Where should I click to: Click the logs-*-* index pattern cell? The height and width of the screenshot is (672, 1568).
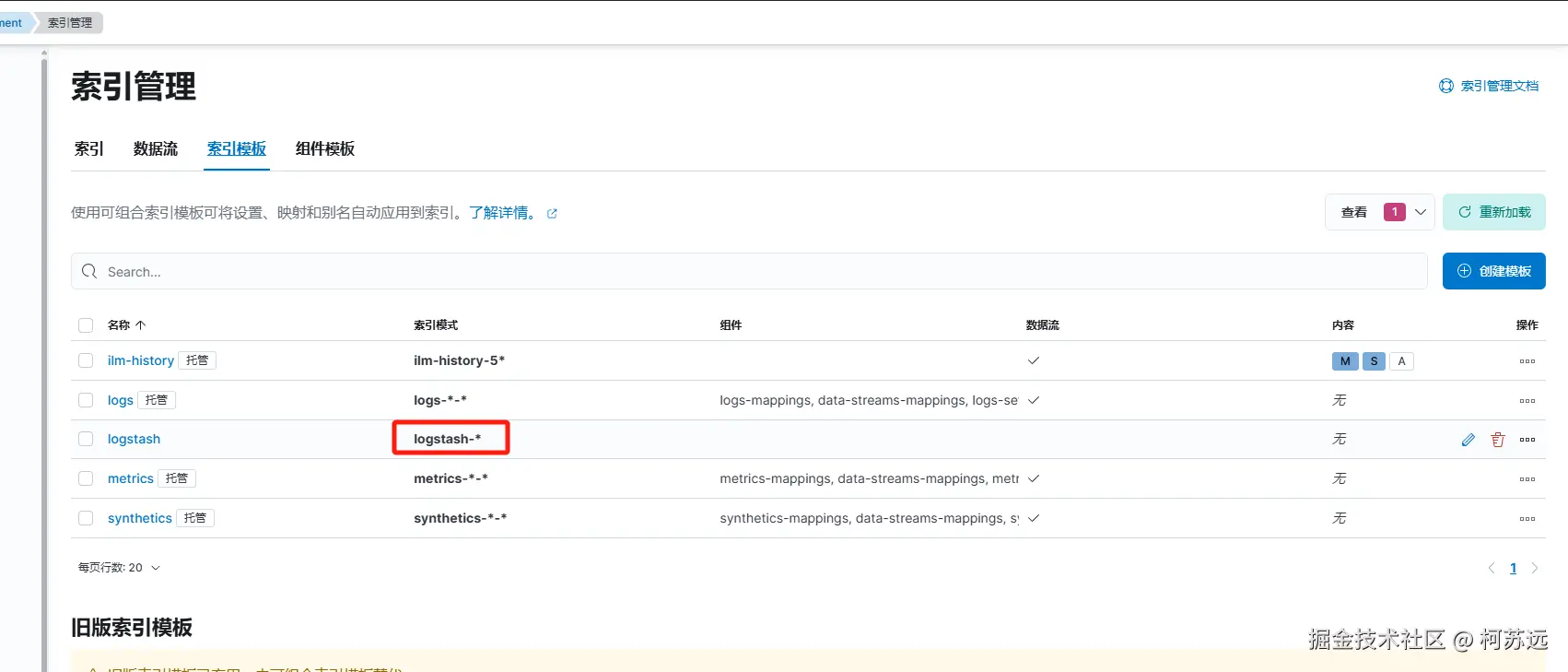[x=440, y=400]
